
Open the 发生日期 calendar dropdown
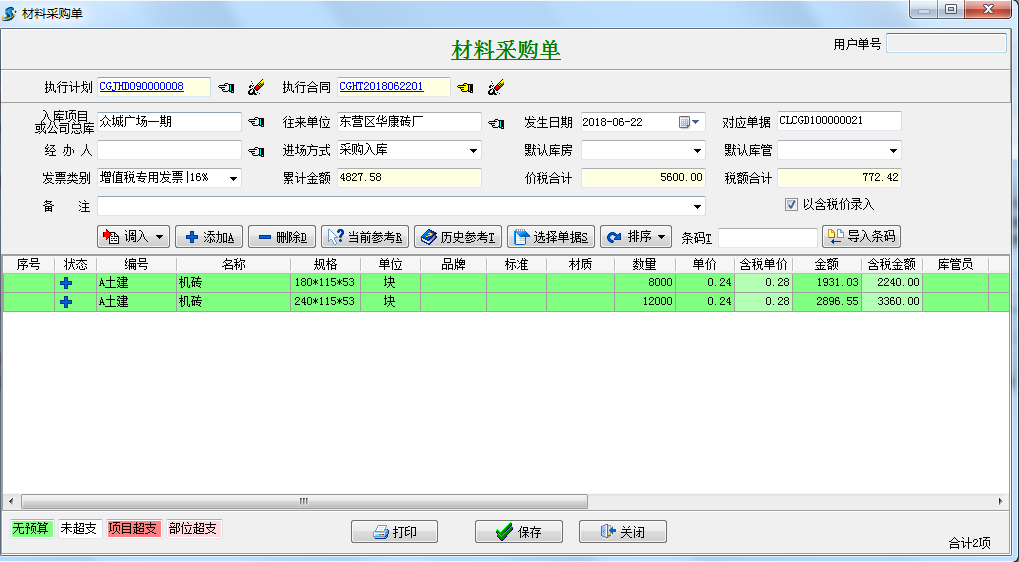[x=697, y=122]
